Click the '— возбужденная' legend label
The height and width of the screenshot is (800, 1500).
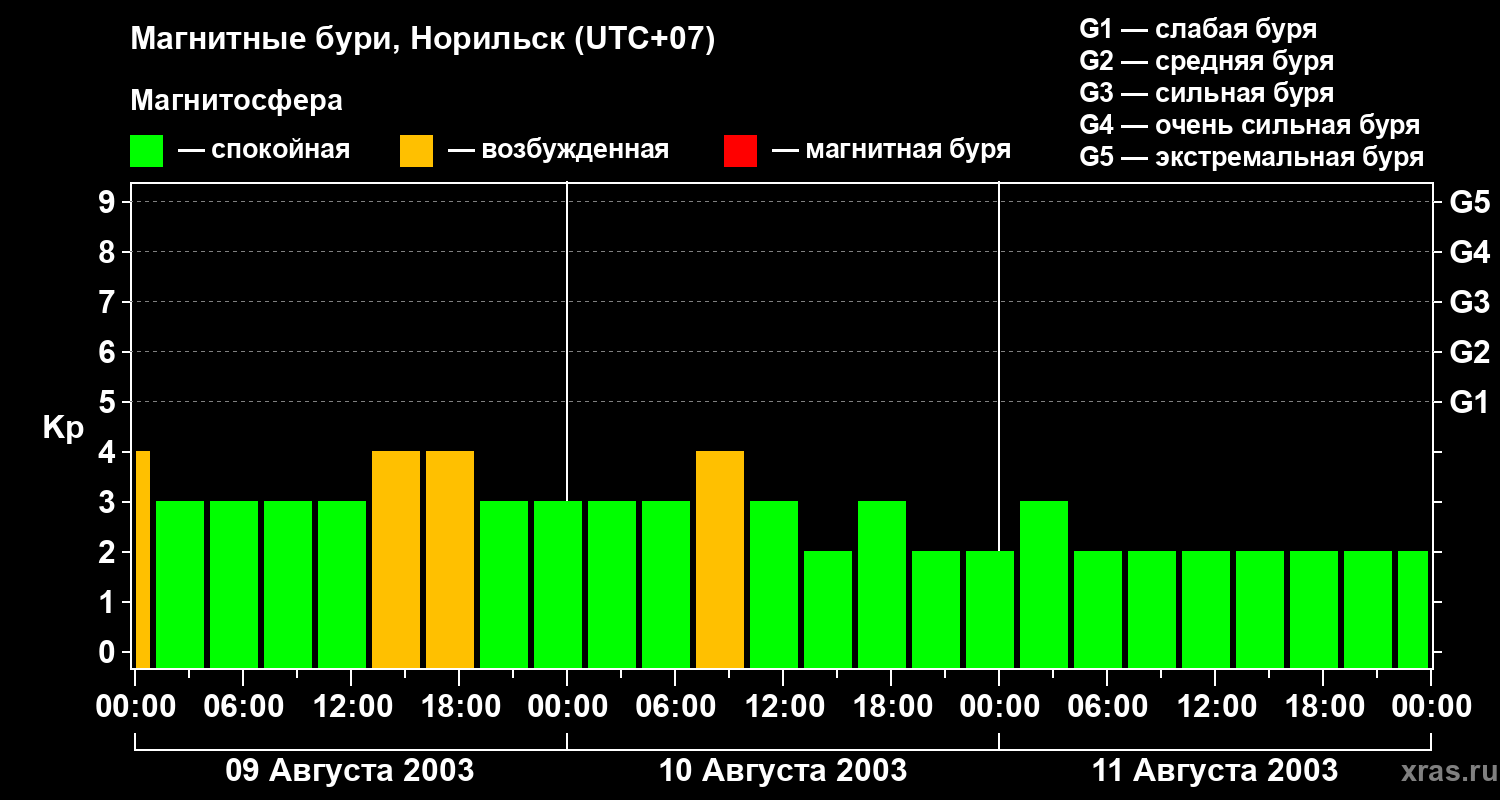[x=558, y=151]
